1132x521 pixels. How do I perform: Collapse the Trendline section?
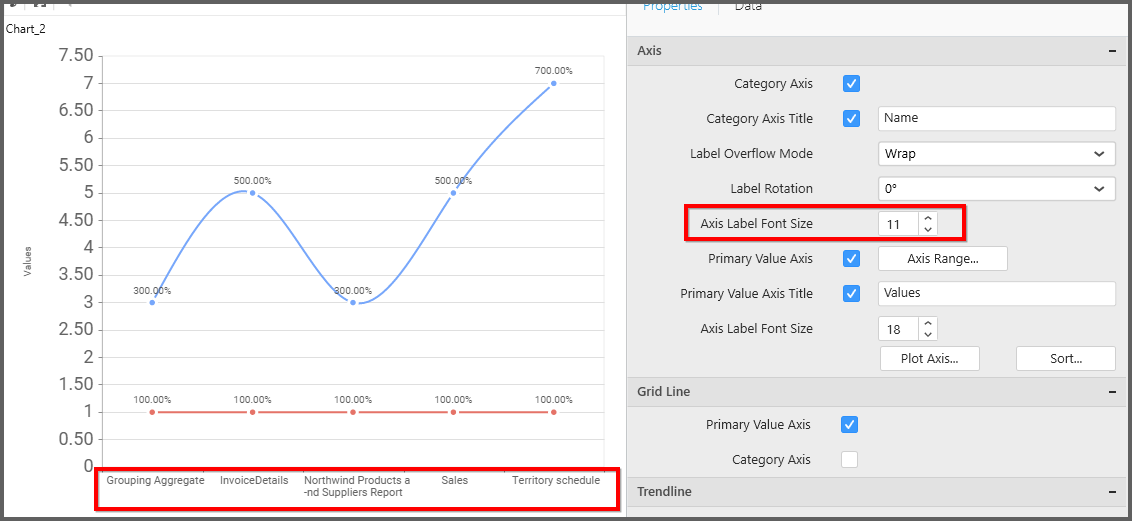point(1112,492)
